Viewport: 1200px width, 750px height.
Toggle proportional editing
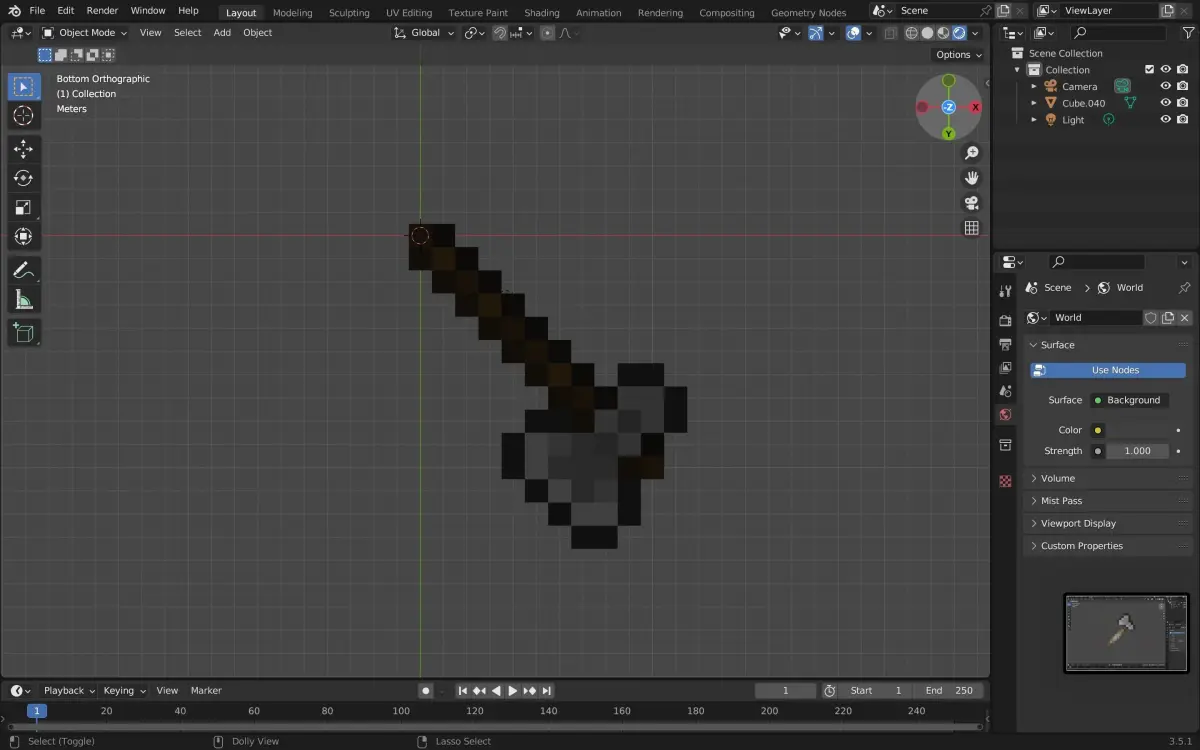(547, 32)
